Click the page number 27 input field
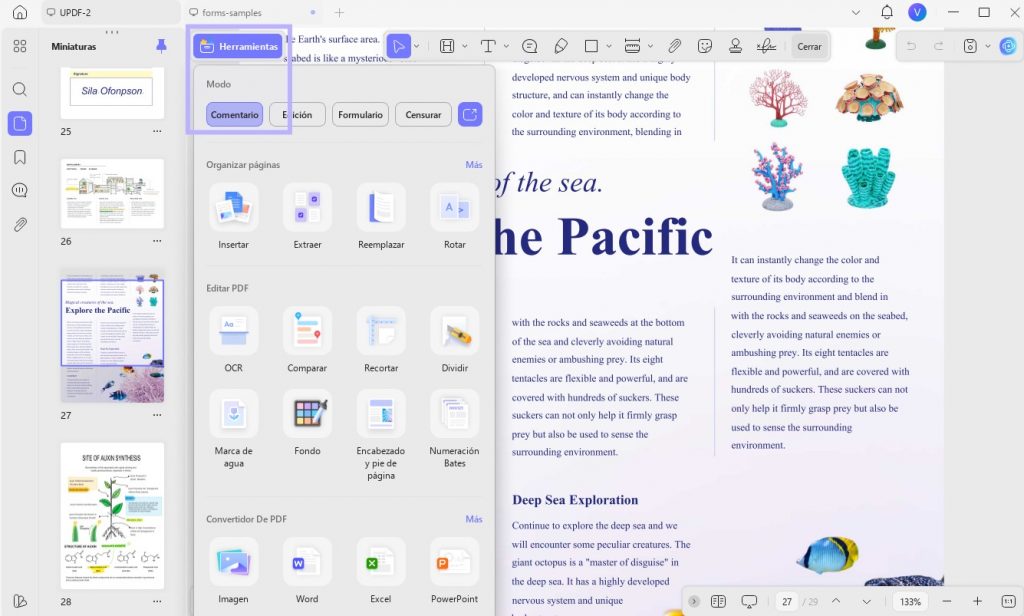This screenshot has width=1024, height=616. [x=788, y=601]
